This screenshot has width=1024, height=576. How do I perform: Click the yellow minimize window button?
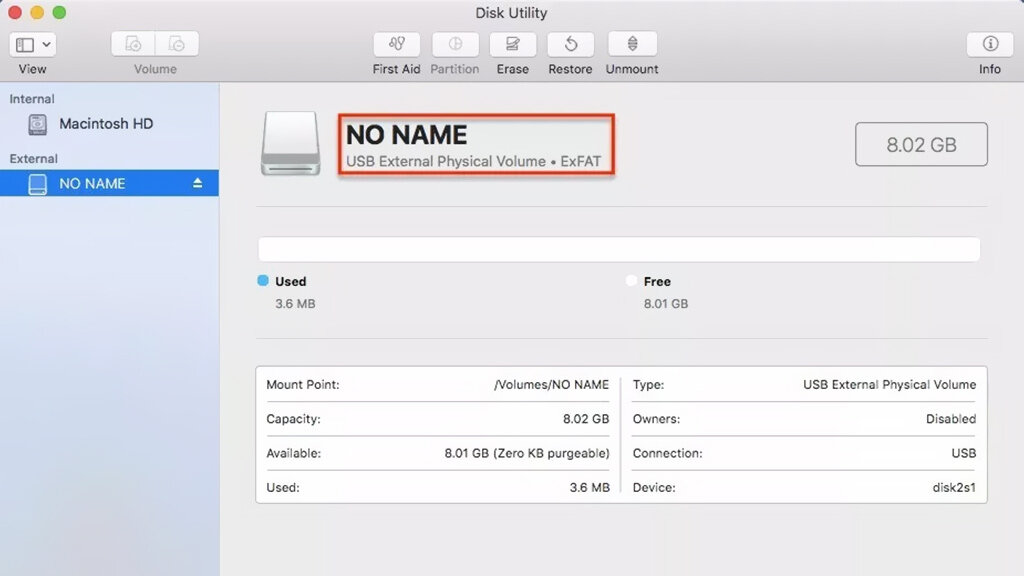[x=37, y=12]
